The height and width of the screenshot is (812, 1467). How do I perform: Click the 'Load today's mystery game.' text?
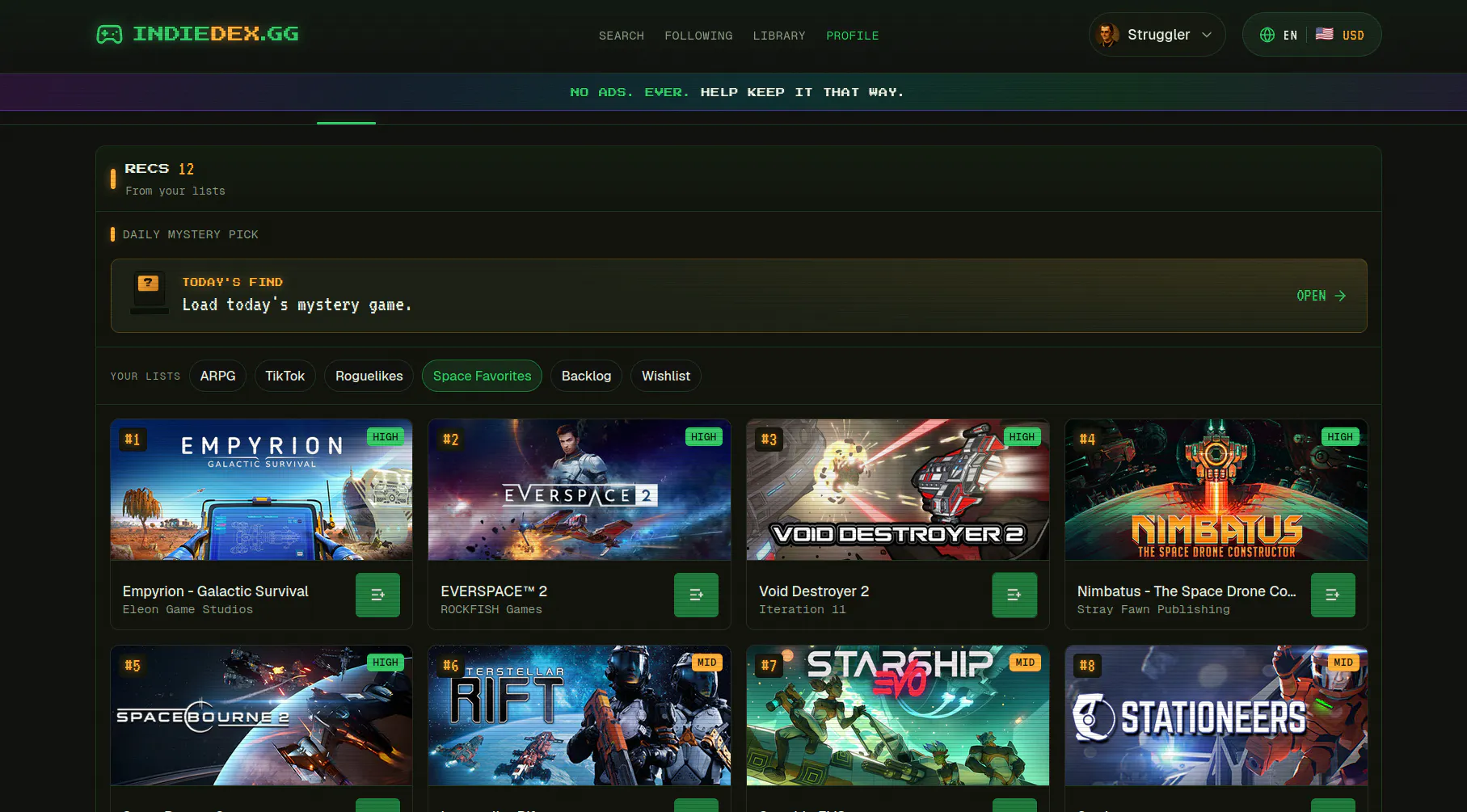(x=297, y=305)
